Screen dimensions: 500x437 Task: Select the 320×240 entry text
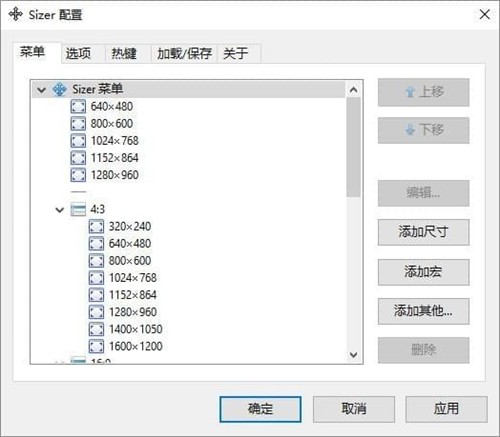pos(130,227)
